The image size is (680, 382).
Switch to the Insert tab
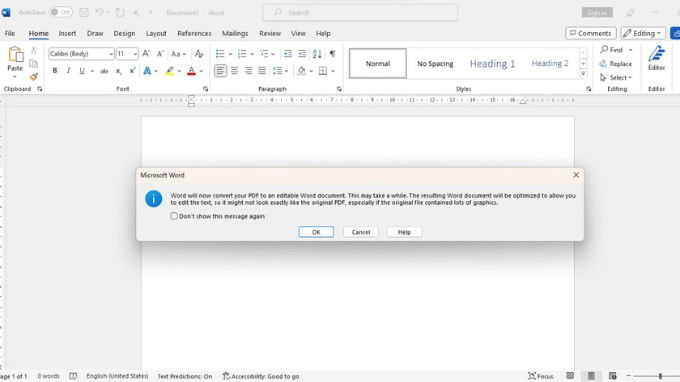(67, 33)
